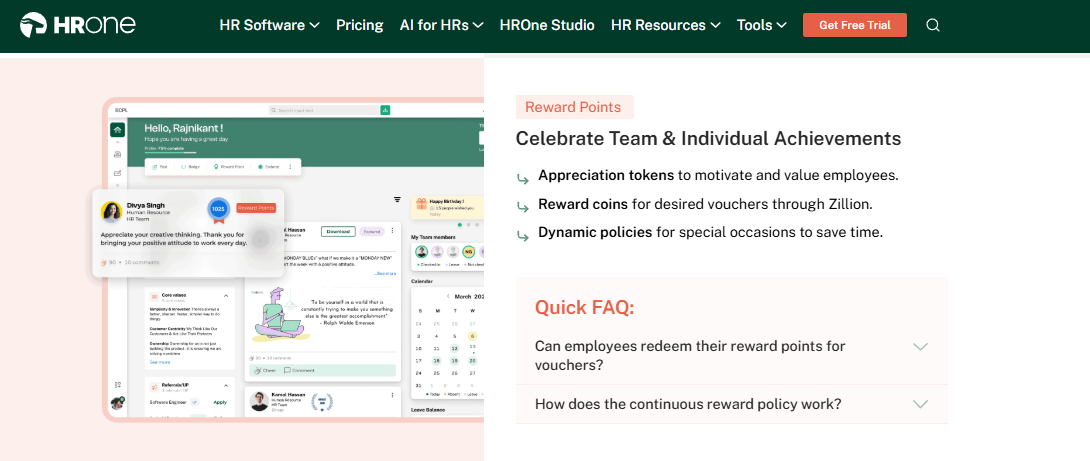The width and height of the screenshot is (1090, 461).
Task: Select March 6 on the calendar
Action: 473,336
